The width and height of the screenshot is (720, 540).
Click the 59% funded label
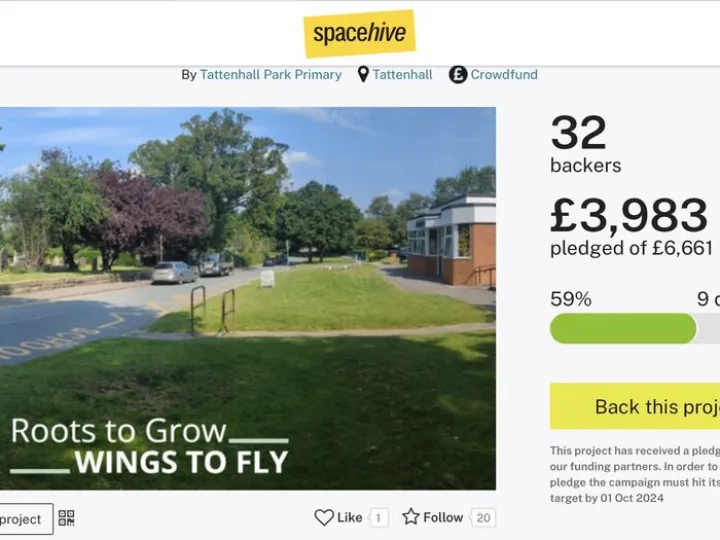pos(571,299)
